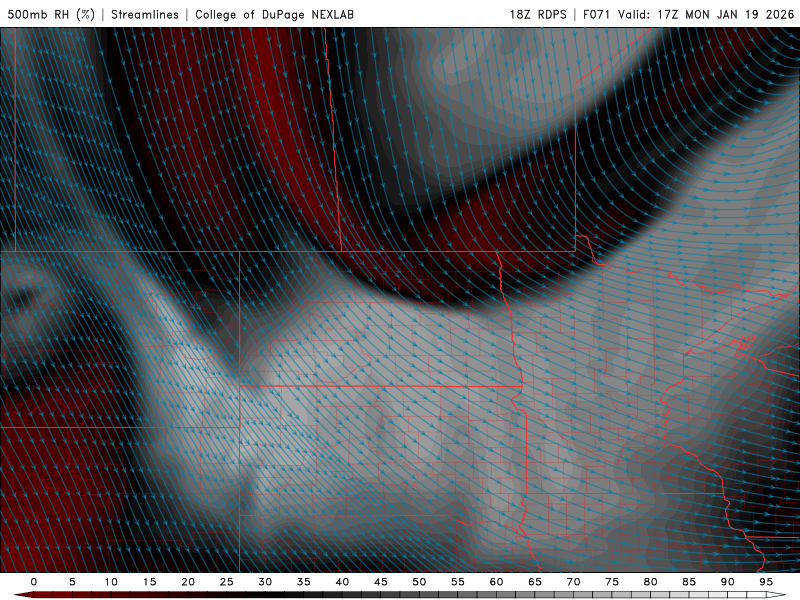Click the 'F071' forecast hour text

point(596,14)
